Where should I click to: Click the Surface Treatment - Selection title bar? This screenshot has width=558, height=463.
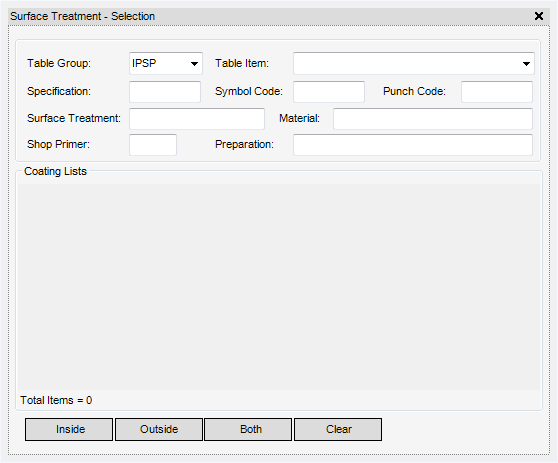(x=270, y=16)
